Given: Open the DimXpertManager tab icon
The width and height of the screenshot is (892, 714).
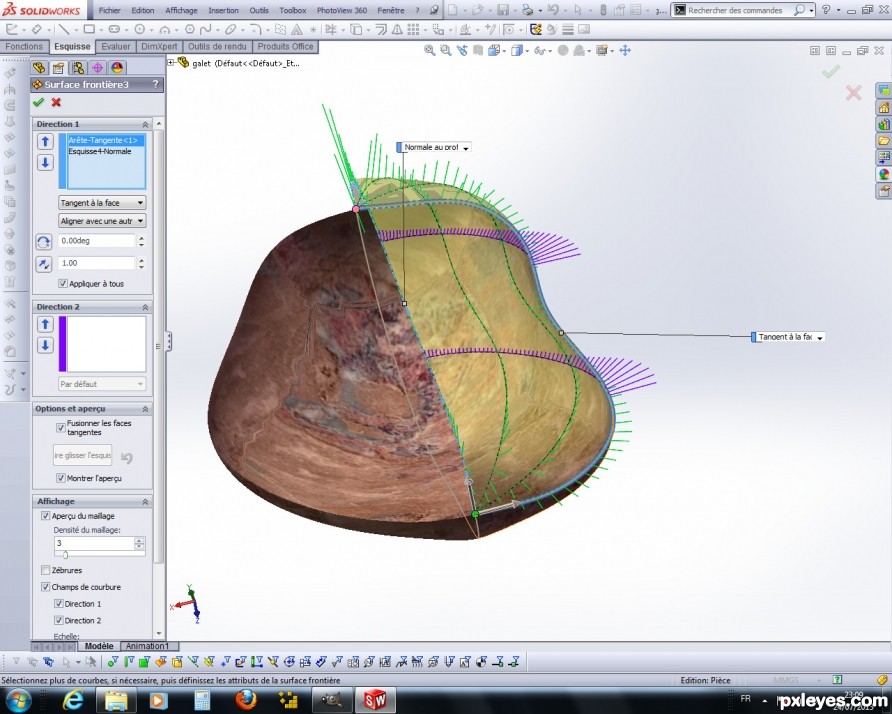Looking at the screenshot, I should [97, 68].
